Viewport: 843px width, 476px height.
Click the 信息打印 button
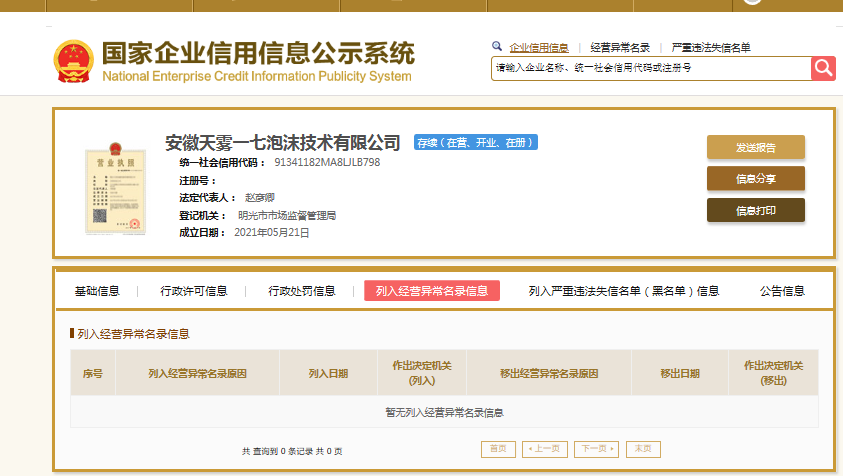[756, 210]
